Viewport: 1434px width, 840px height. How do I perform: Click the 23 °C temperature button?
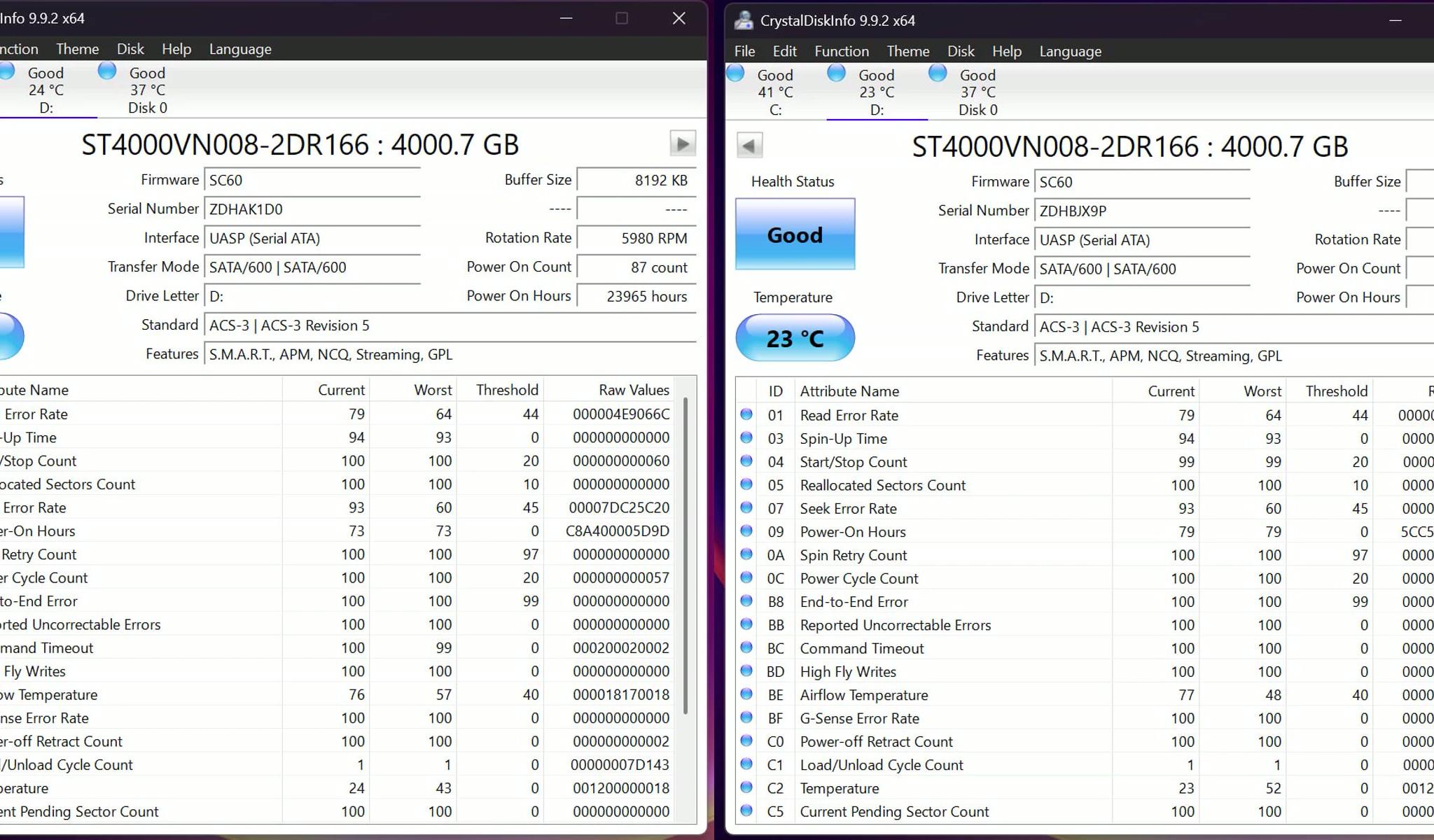795,338
